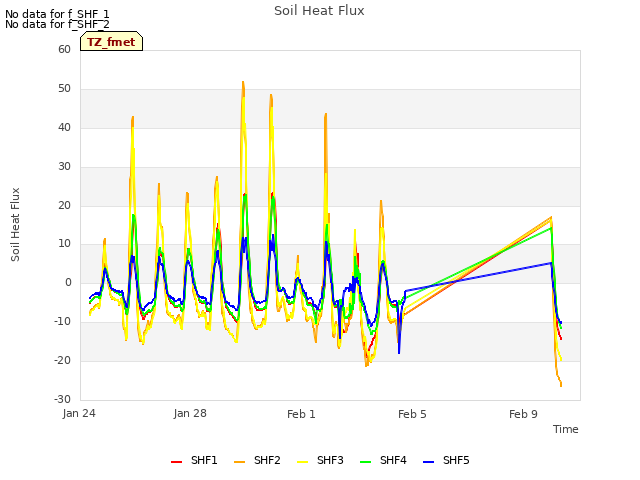Click the blue SHF5 legend color marker
This screenshot has width=640, height=480.
point(429,462)
